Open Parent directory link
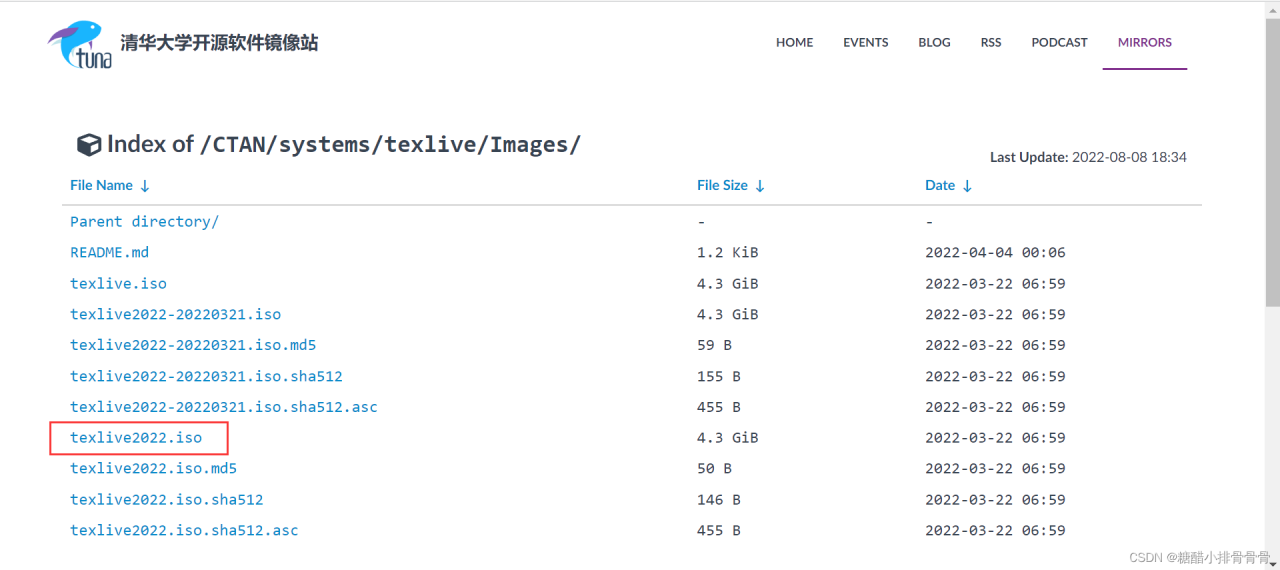1280x570 pixels. 144,222
